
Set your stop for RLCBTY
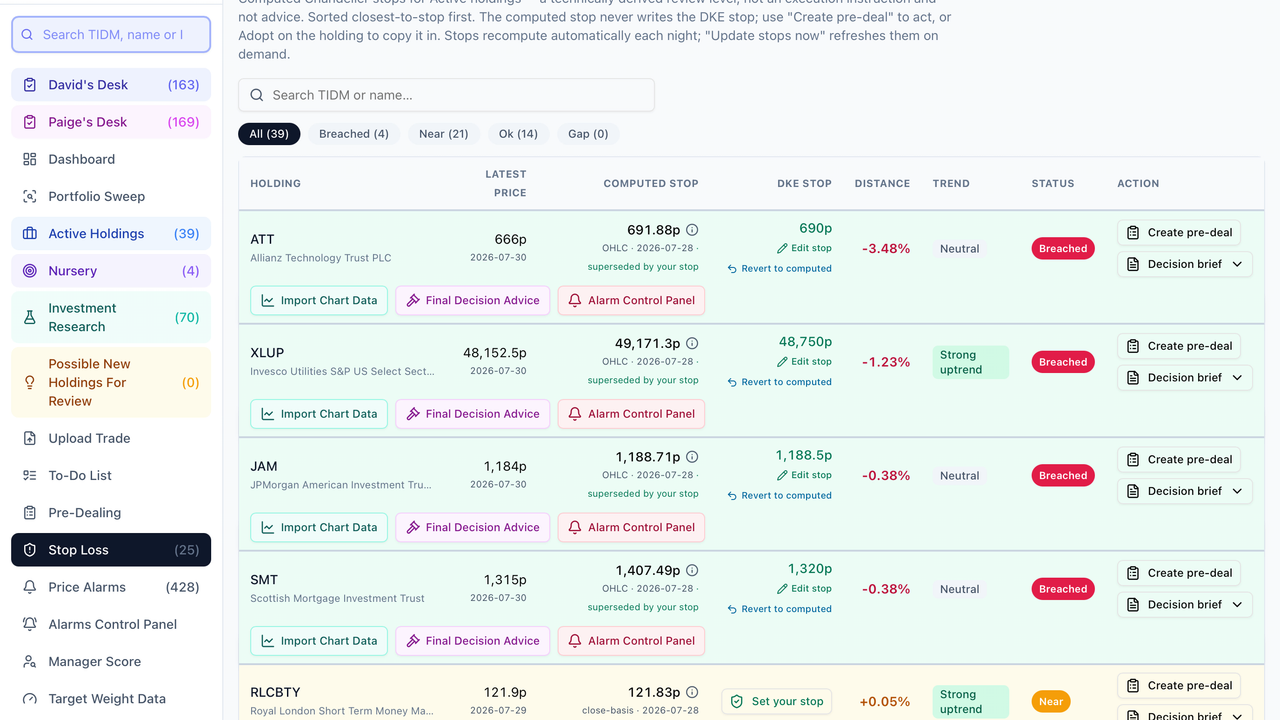click(778, 701)
